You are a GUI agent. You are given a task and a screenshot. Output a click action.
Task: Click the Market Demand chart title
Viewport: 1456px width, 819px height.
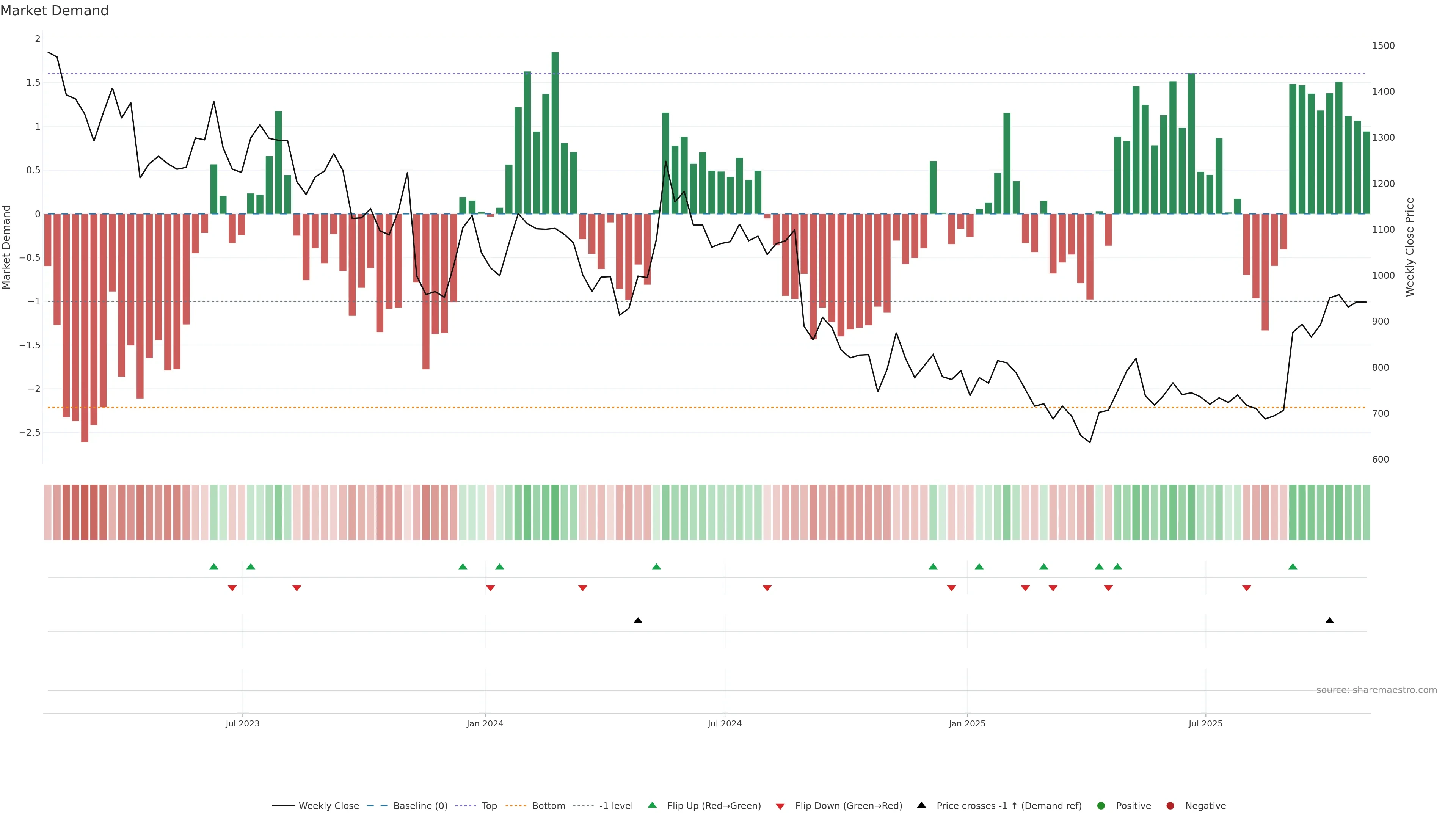click(54, 11)
